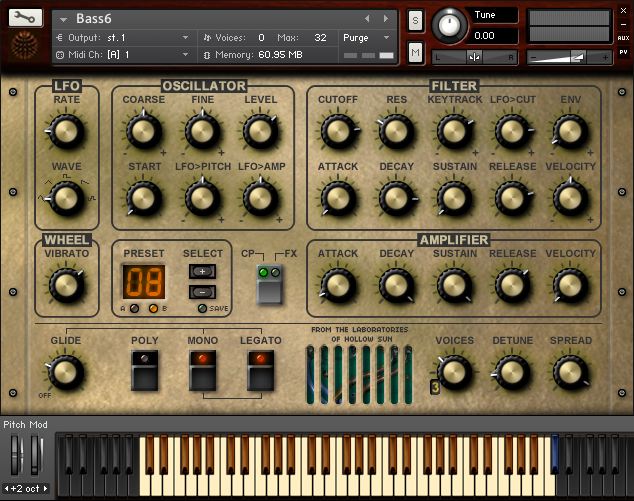
Task: Click the AUX button on right edge
Action: tap(624, 37)
